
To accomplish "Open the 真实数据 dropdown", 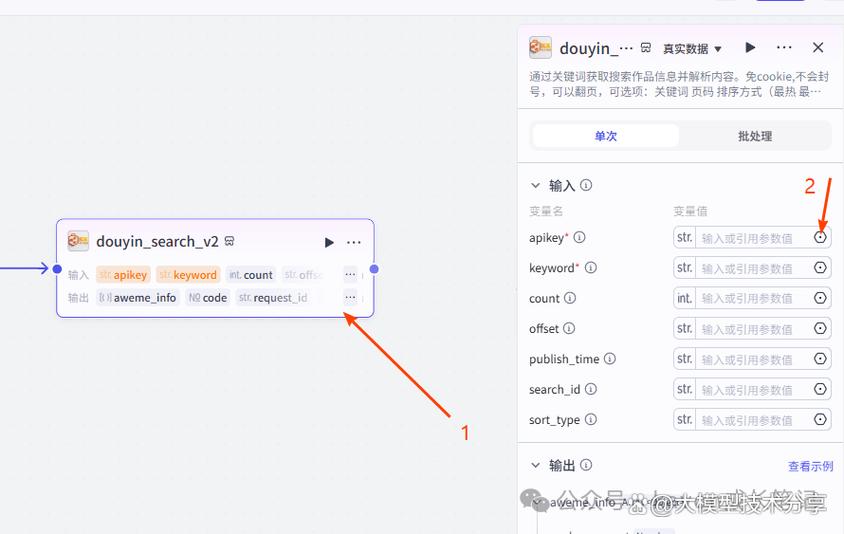I will pyautogui.click(x=692, y=49).
